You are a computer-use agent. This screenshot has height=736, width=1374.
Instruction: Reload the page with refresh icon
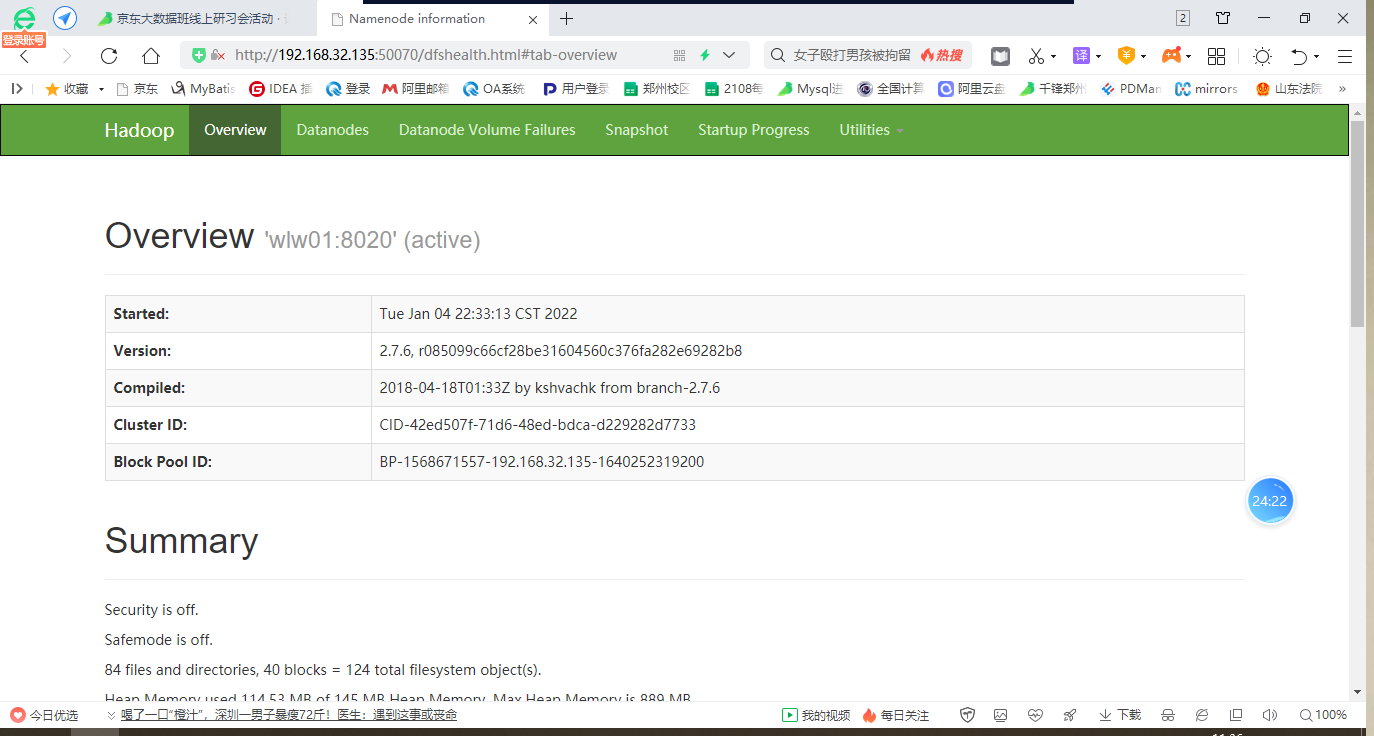[x=109, y=56]
